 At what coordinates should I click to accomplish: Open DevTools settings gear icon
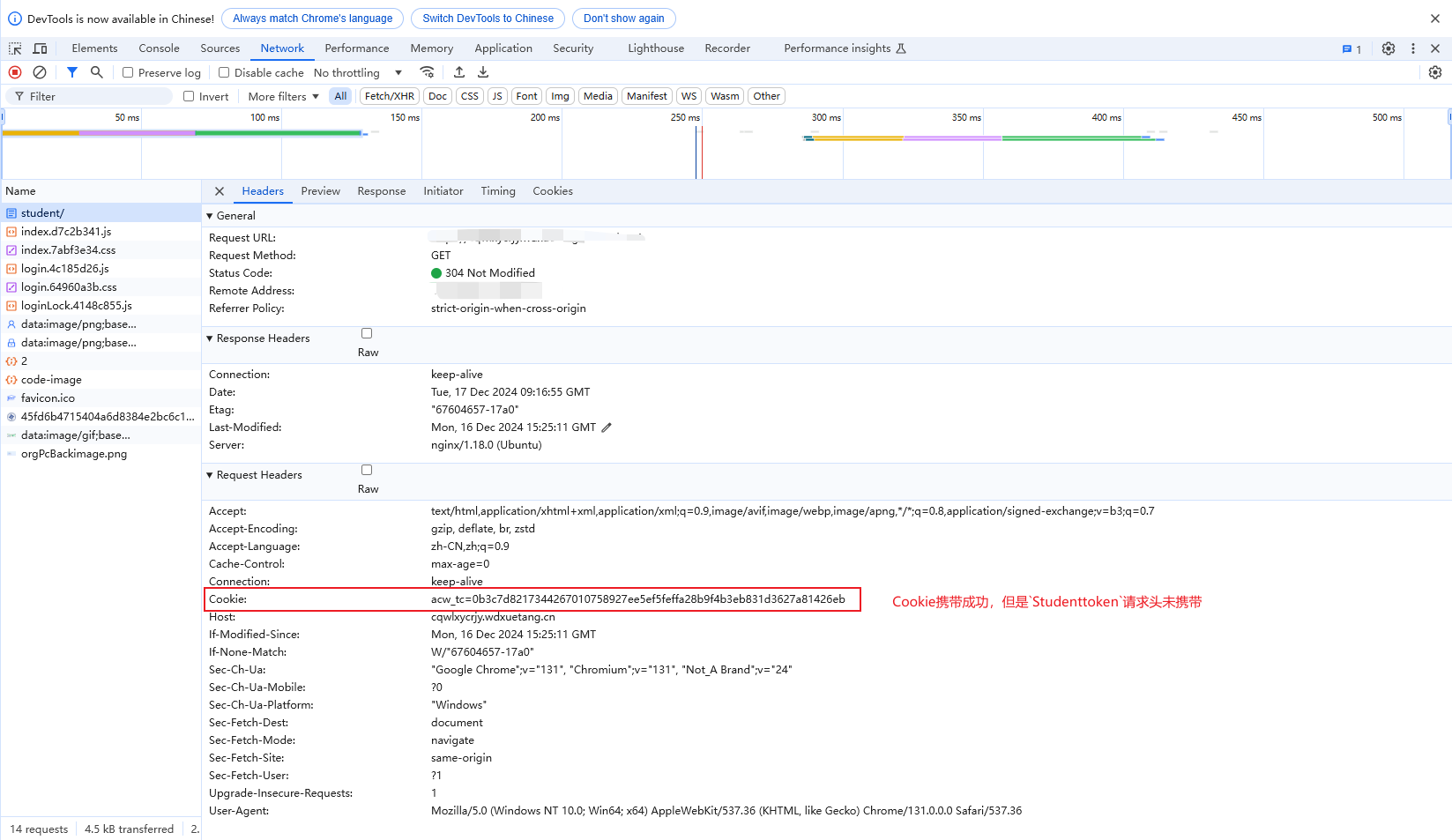[x=1389, y=48]
